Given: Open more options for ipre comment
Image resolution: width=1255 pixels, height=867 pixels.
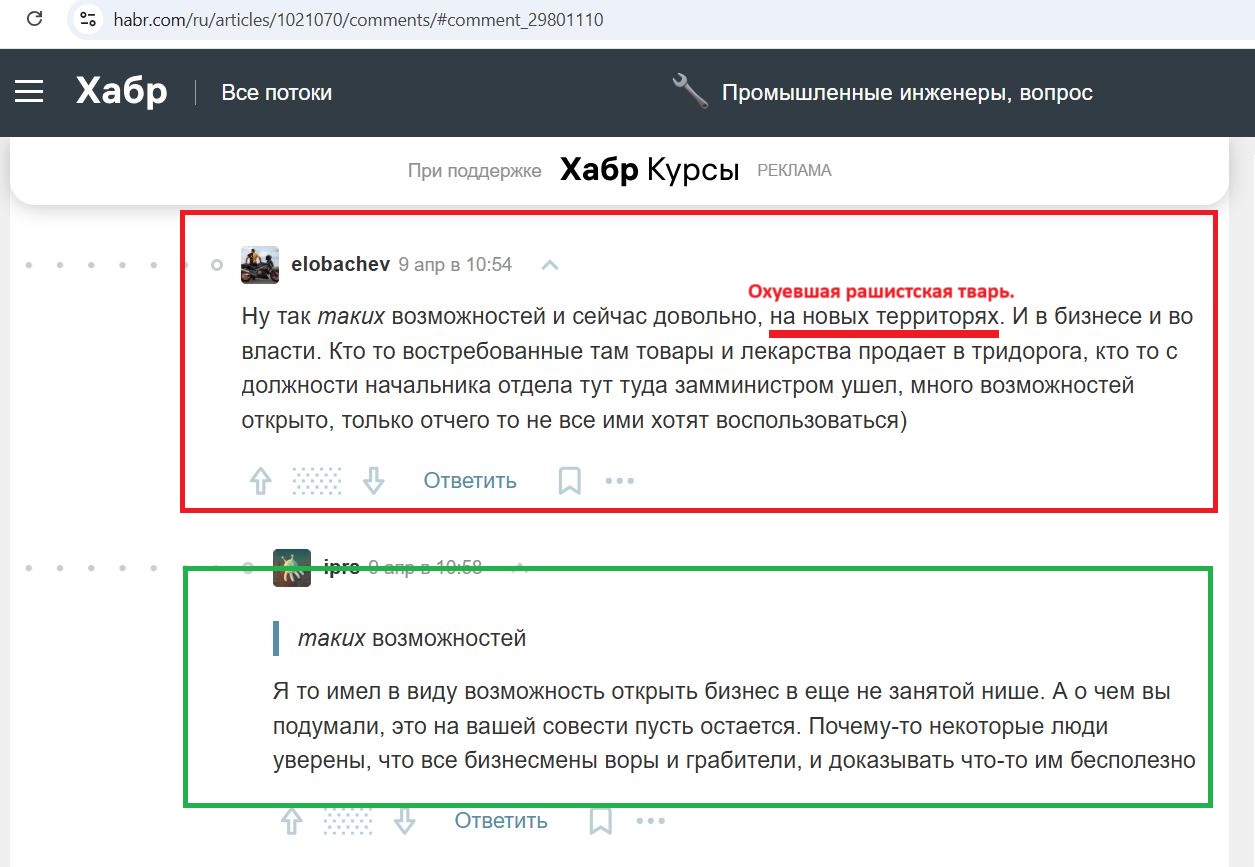Looking at the screenshot, I should 651,822.
